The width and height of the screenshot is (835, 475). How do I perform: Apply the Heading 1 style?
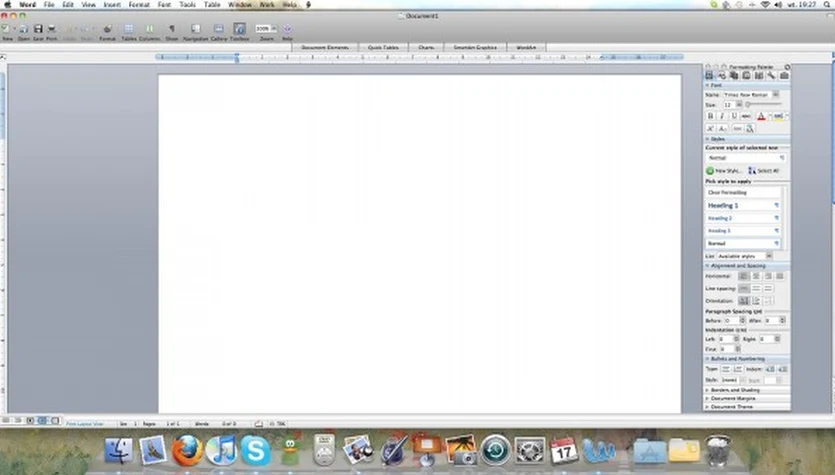[745, 205]
